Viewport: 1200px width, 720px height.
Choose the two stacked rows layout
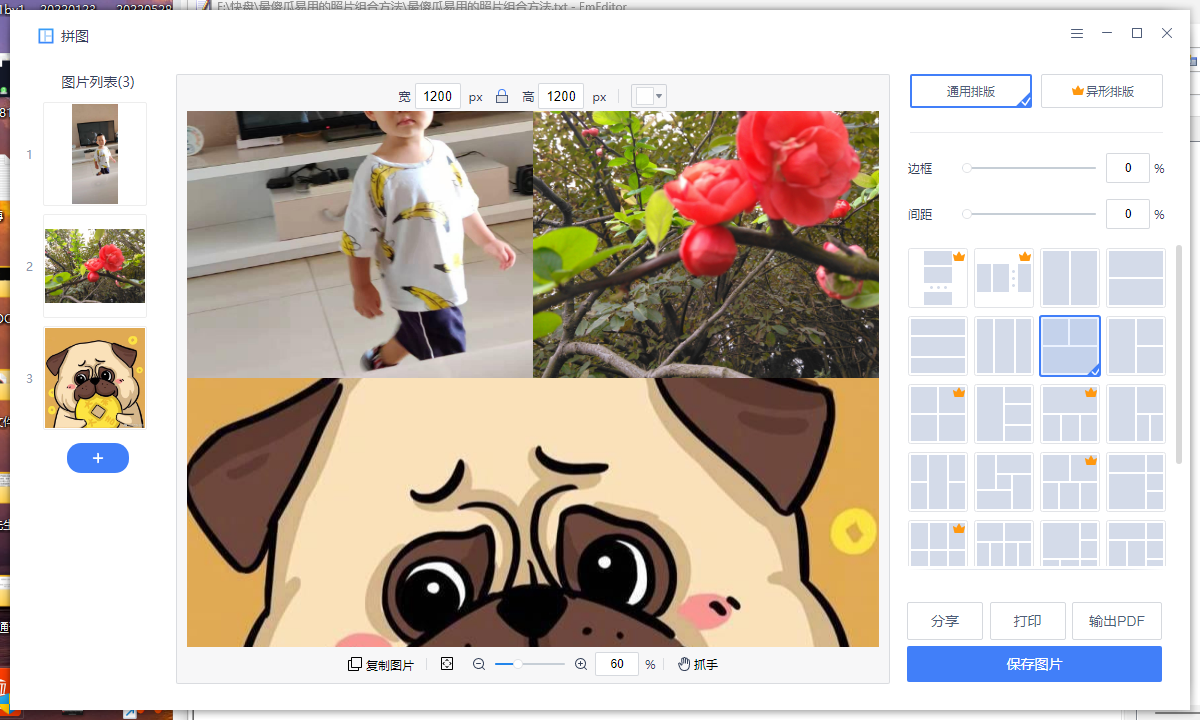pyautogui.click(x=1136, y=278)
